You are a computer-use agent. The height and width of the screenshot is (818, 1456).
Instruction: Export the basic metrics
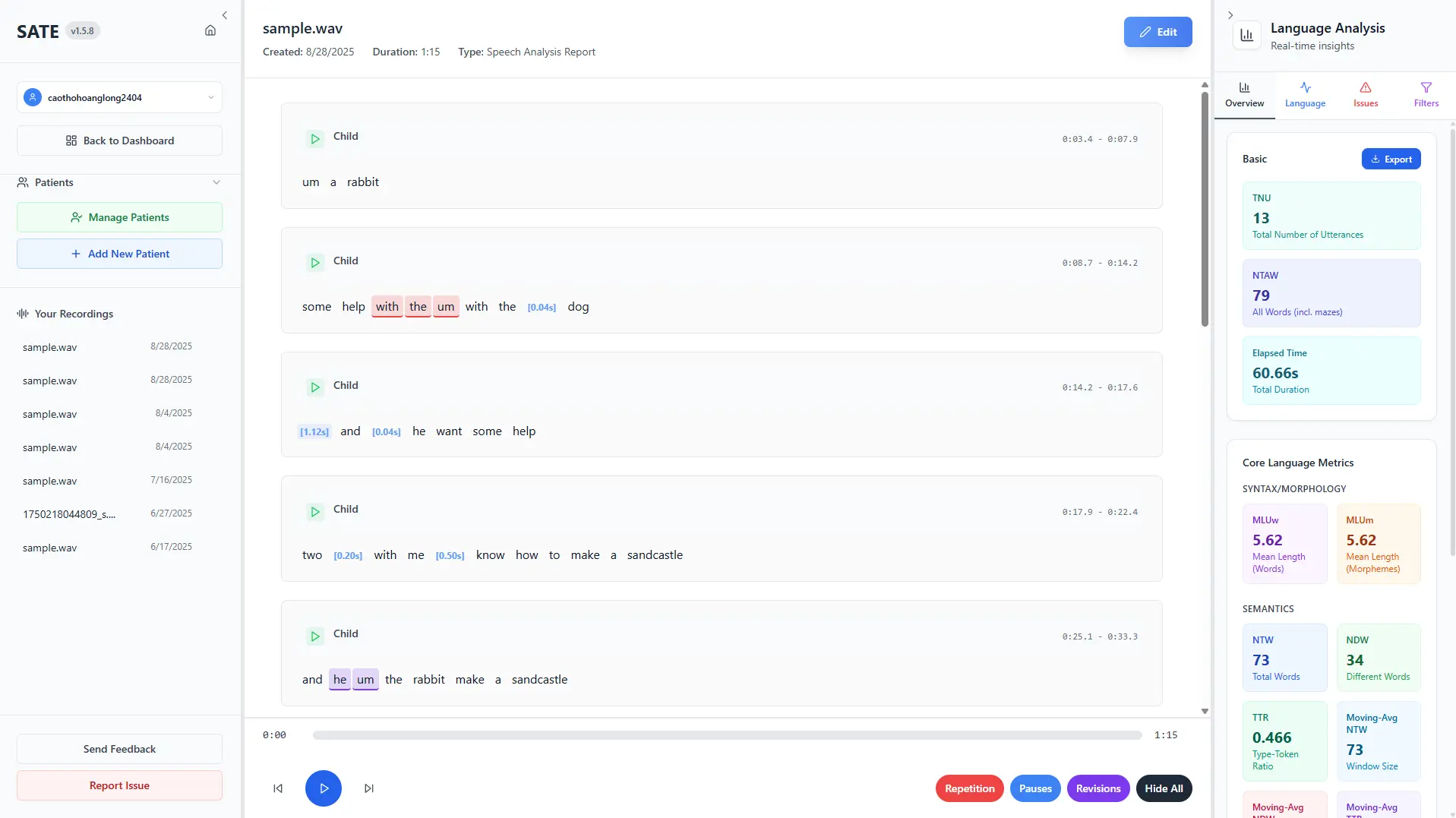tap(1391, 159)
